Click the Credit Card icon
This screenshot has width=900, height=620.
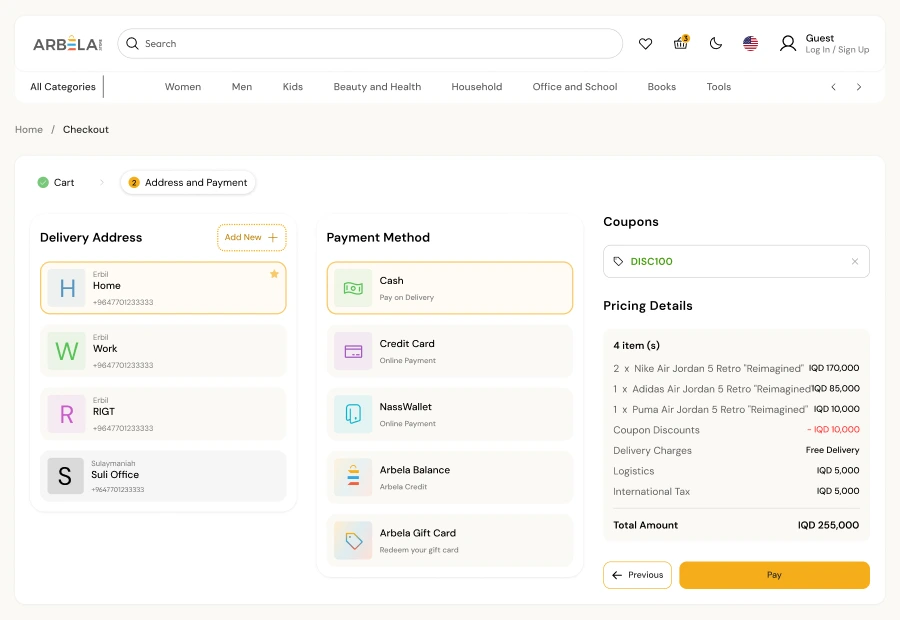click(353, 351)
